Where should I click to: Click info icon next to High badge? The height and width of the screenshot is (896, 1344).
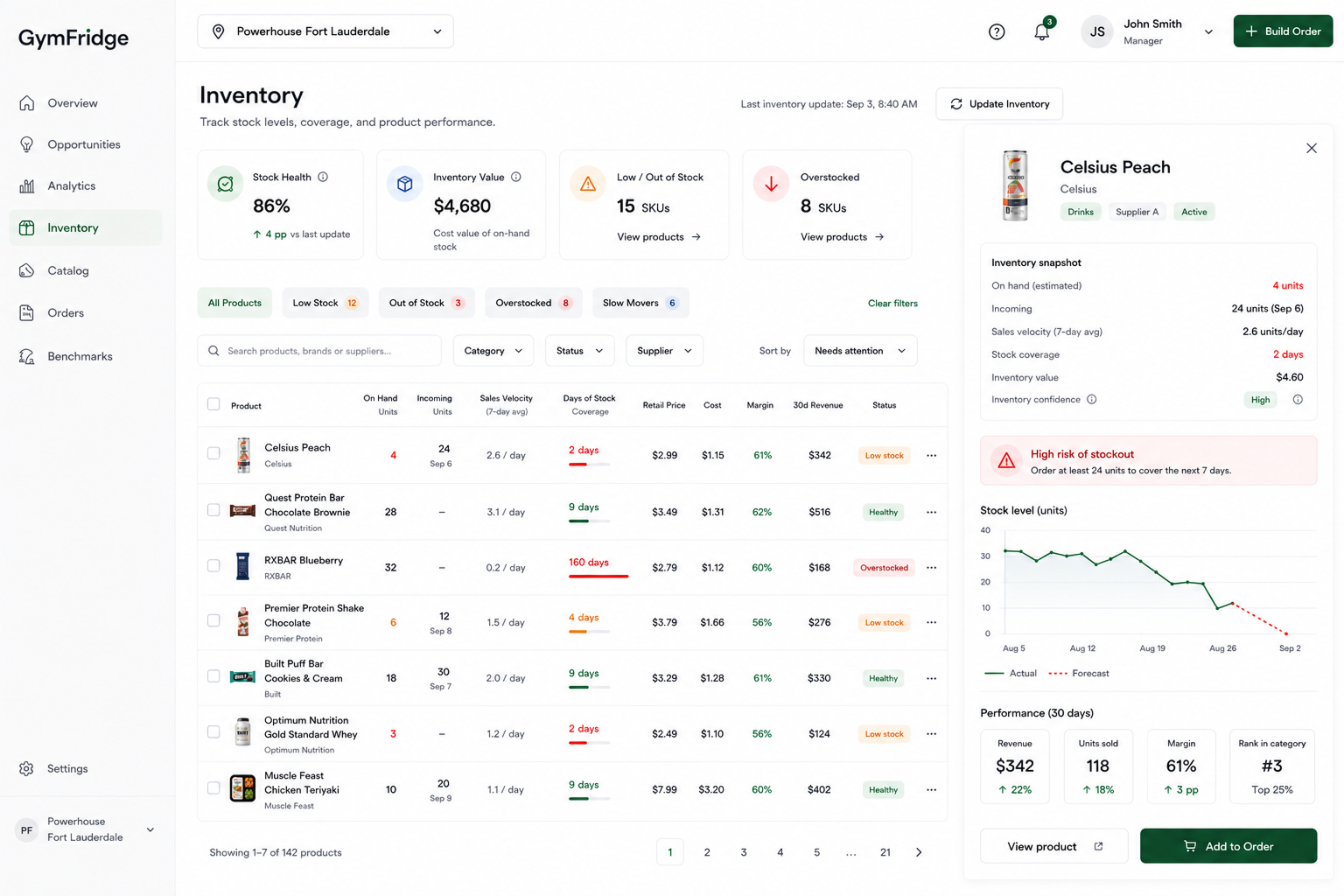tap(1298, 400)
